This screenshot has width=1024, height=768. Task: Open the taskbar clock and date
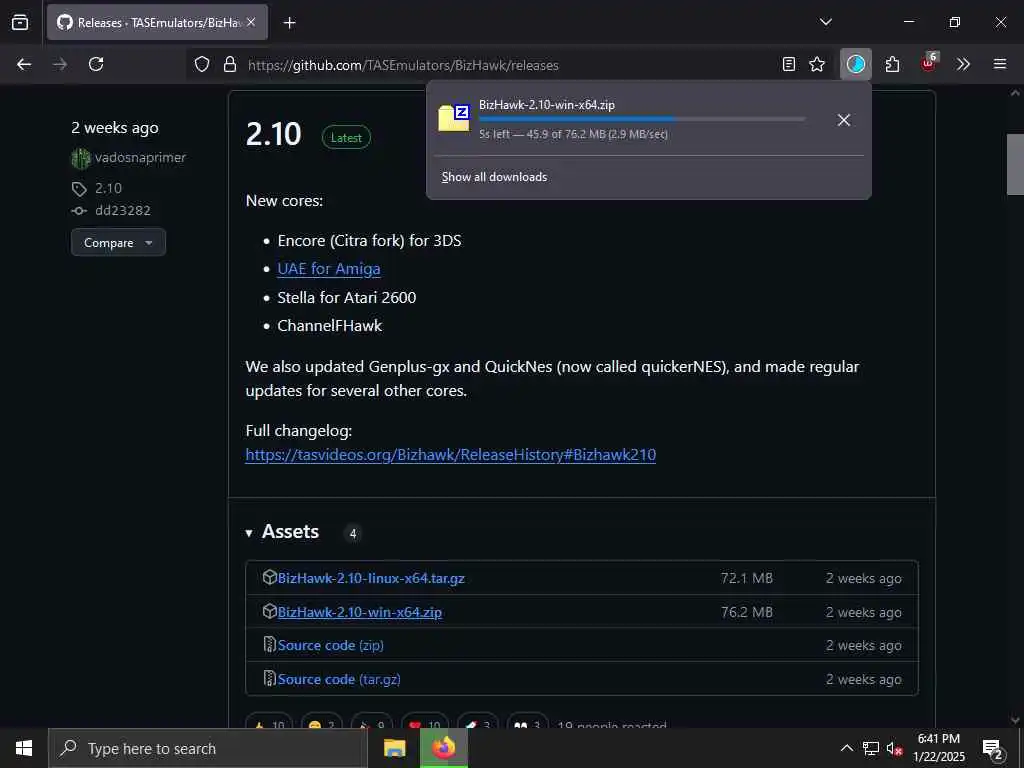938,748
